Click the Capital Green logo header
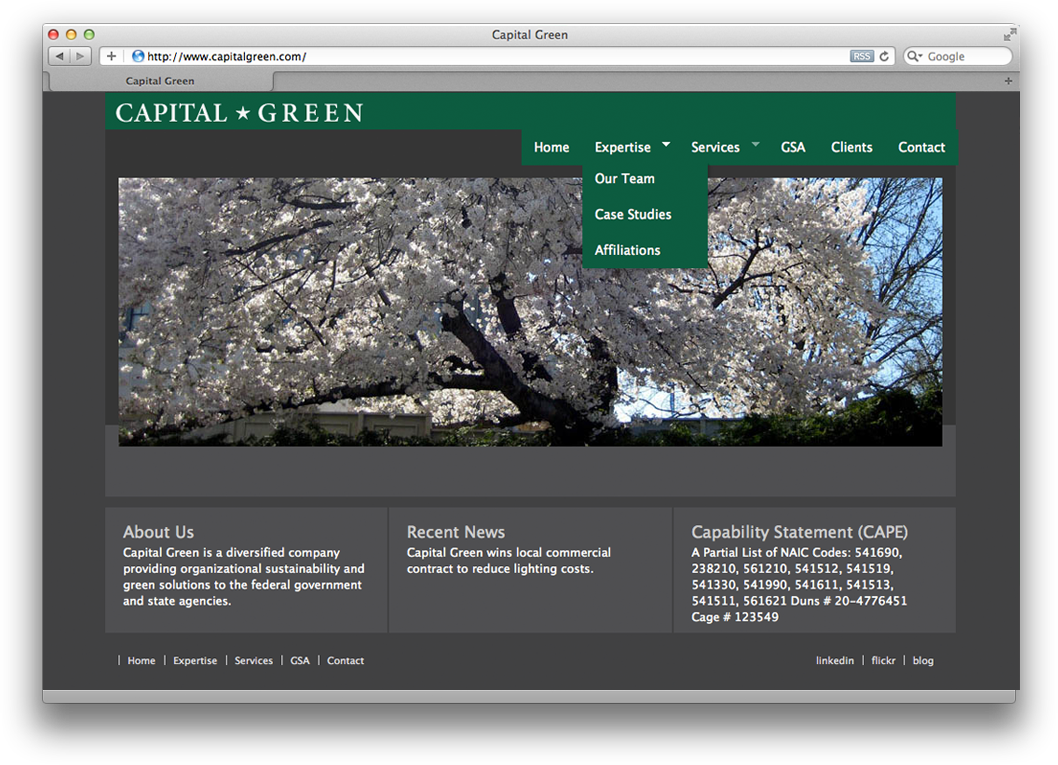The width and height of the screenshot is (1058, 765). point(240,113)
